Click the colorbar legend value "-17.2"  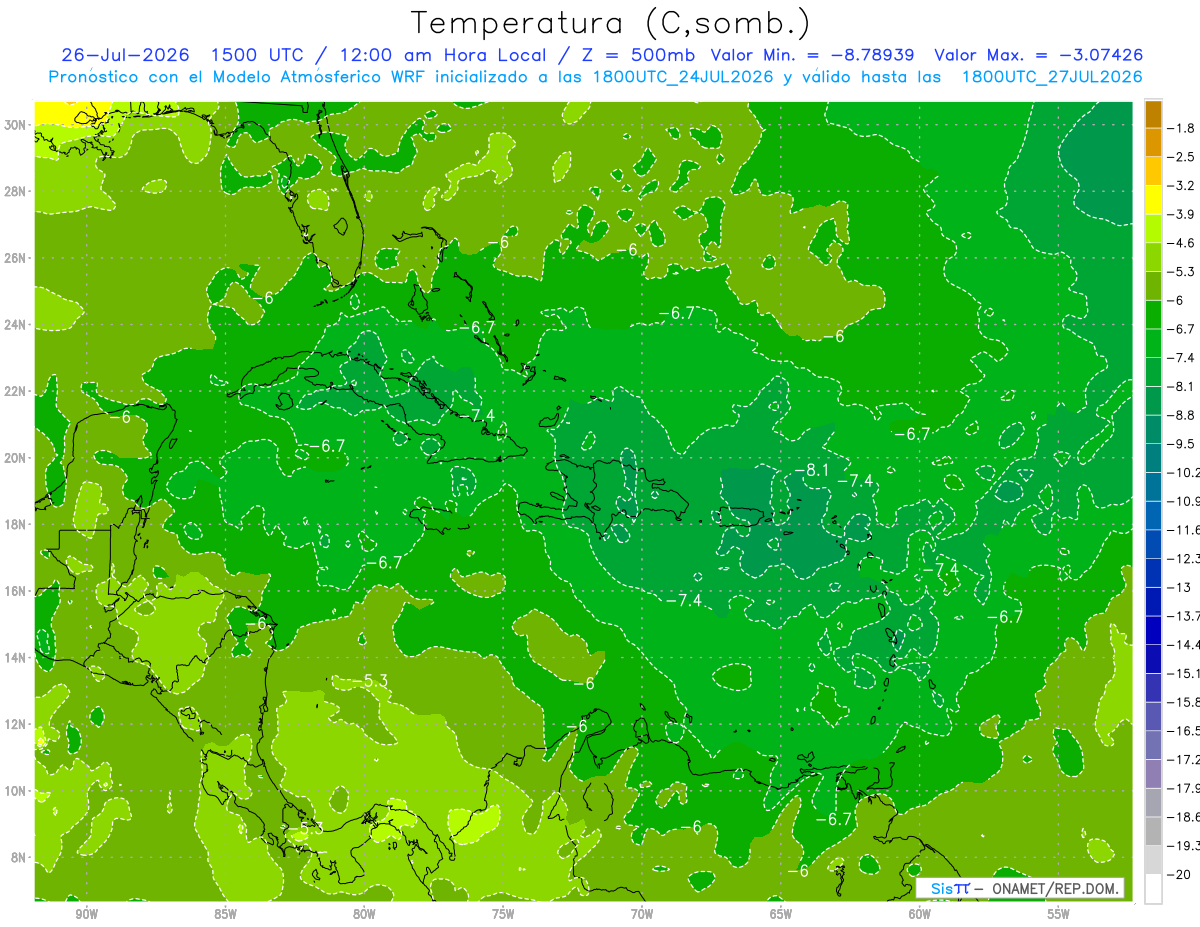point(1184,760)
